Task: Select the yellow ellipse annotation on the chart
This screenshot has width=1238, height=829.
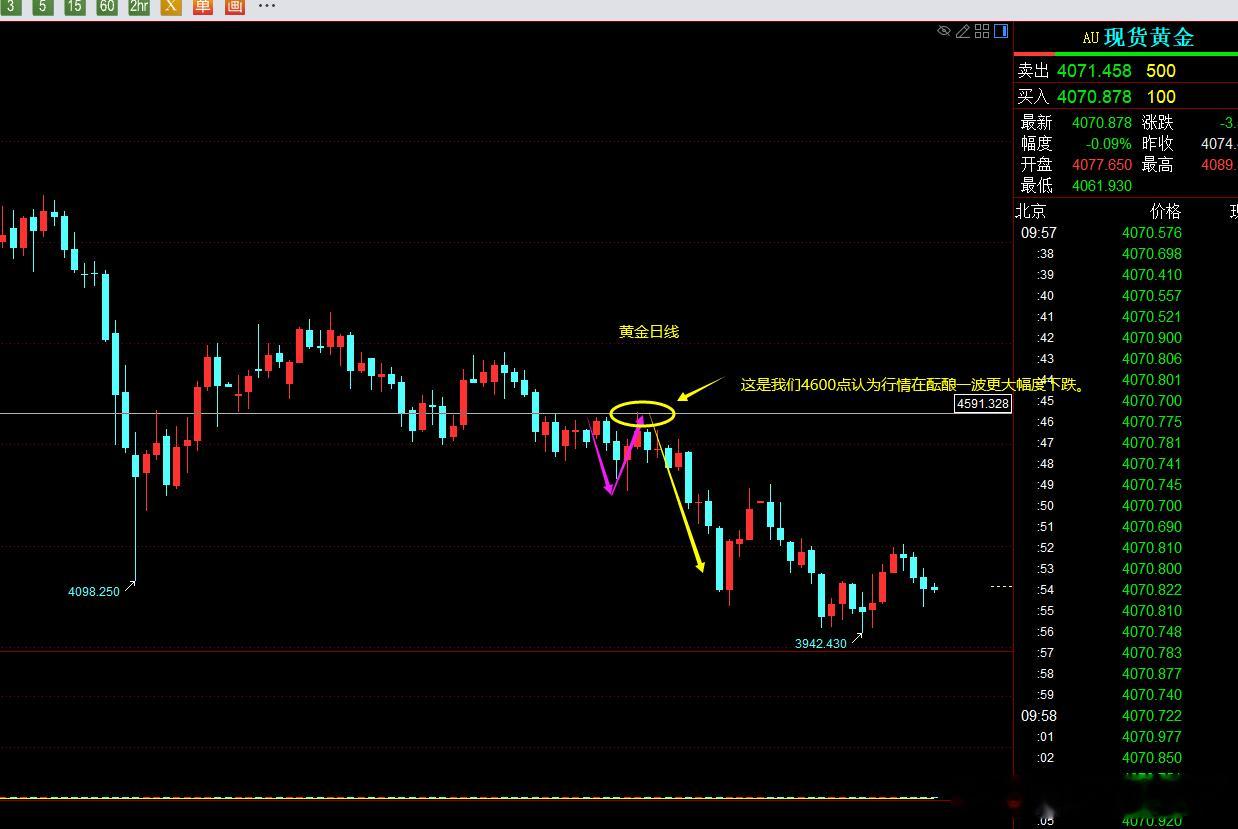Action: click(x=642, y=413)
